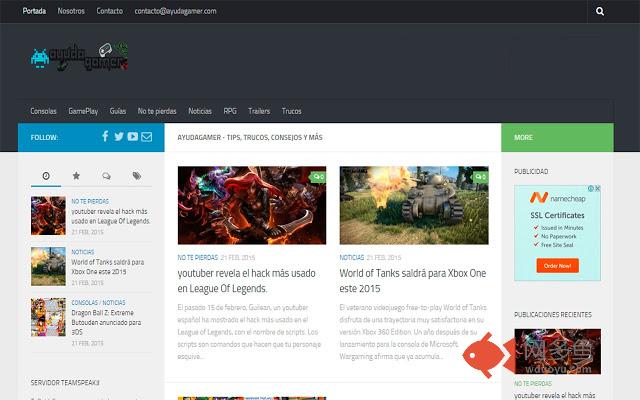Image resolution: width=640 pixels, height=400 pixels.
Task: Open sidebar link World of Tanks saldrá
Action: pyautogui.click(x=108, y=267)
